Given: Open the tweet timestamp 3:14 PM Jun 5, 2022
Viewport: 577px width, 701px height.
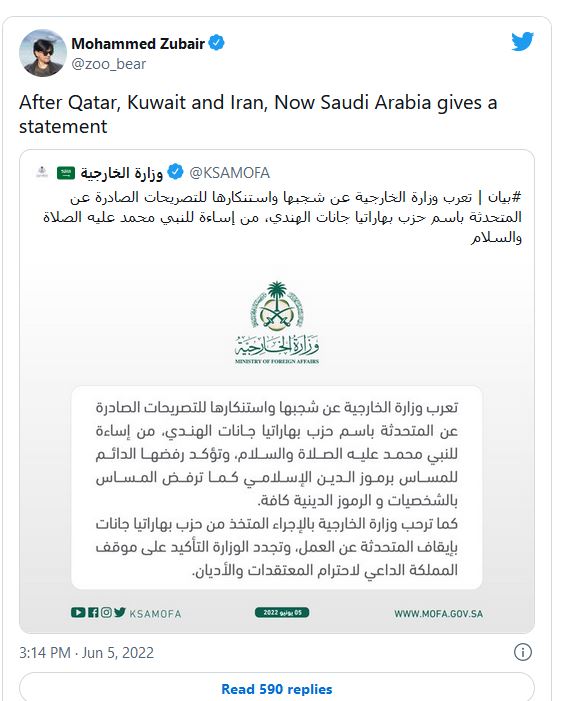Looking at the screenshot, I should coord(86,653).
